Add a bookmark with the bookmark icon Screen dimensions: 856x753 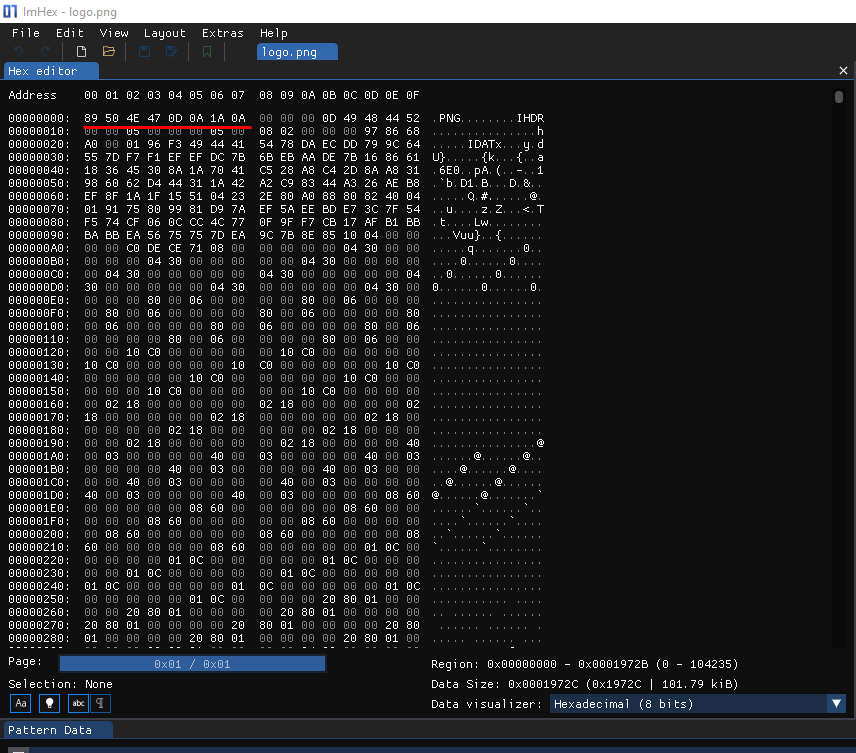[207, 51]
